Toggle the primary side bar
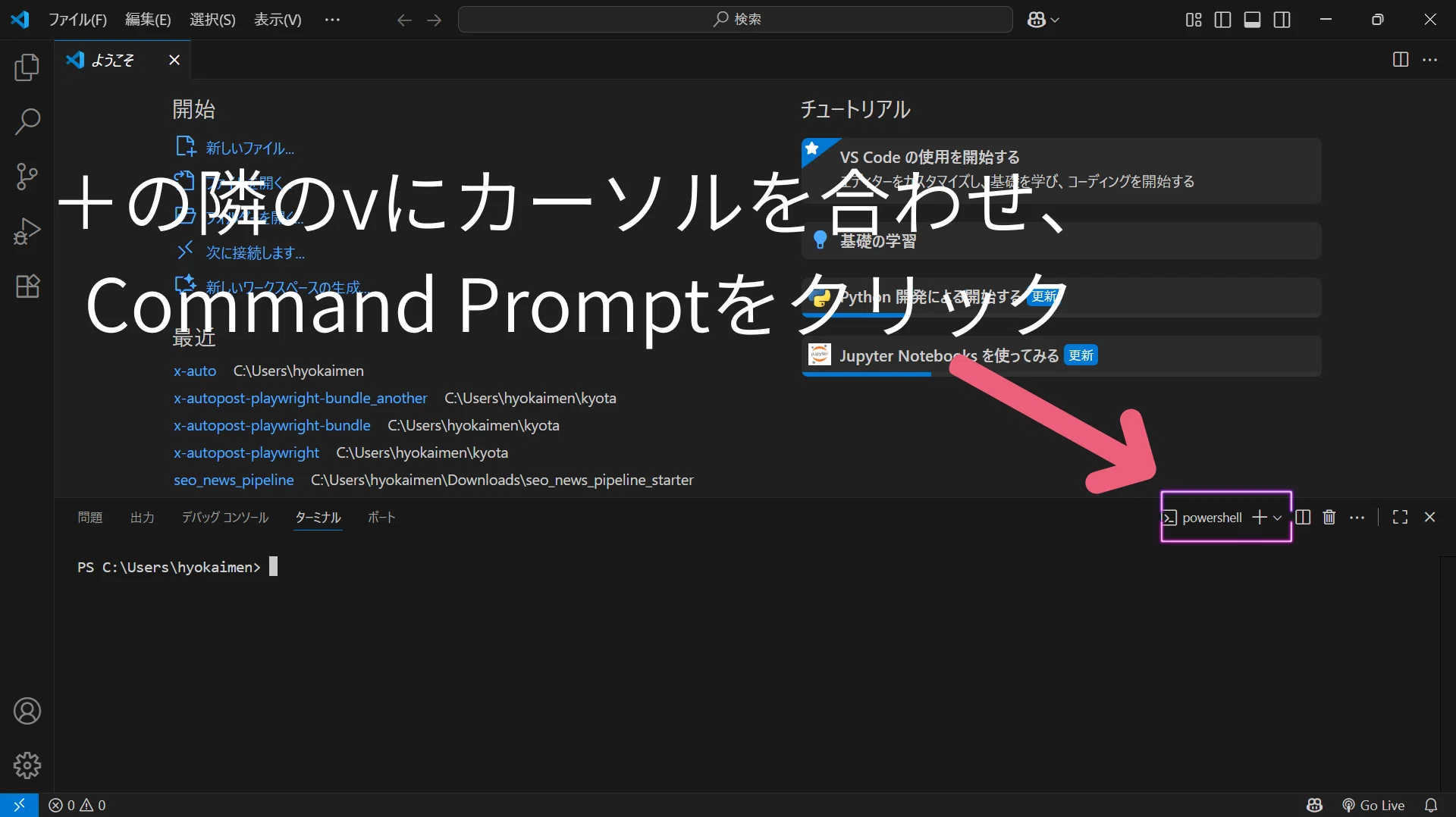Viewport: 1456px width, 817px height. pos(1222,20)
